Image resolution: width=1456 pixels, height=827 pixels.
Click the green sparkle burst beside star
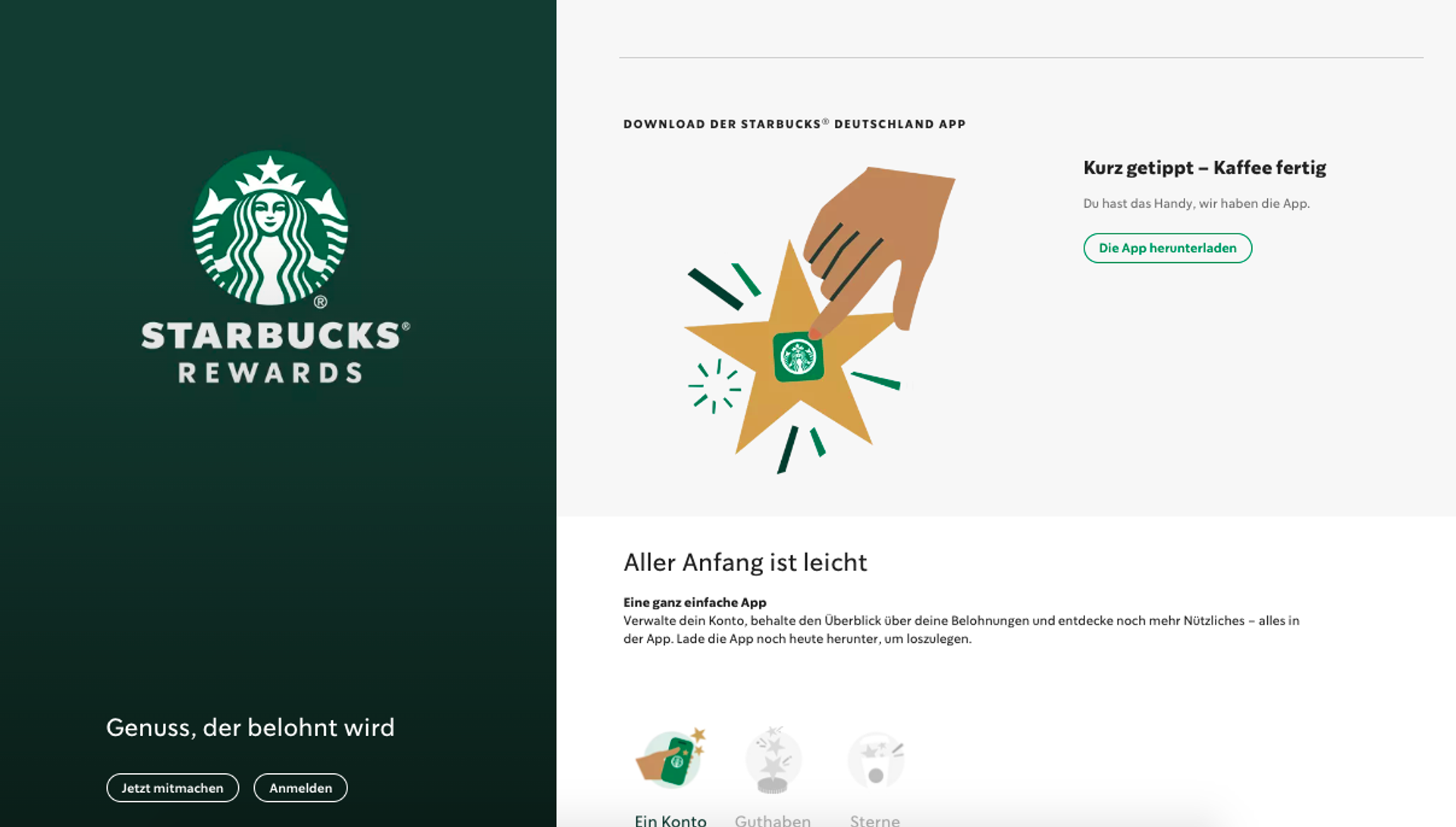tap(714, 386)
